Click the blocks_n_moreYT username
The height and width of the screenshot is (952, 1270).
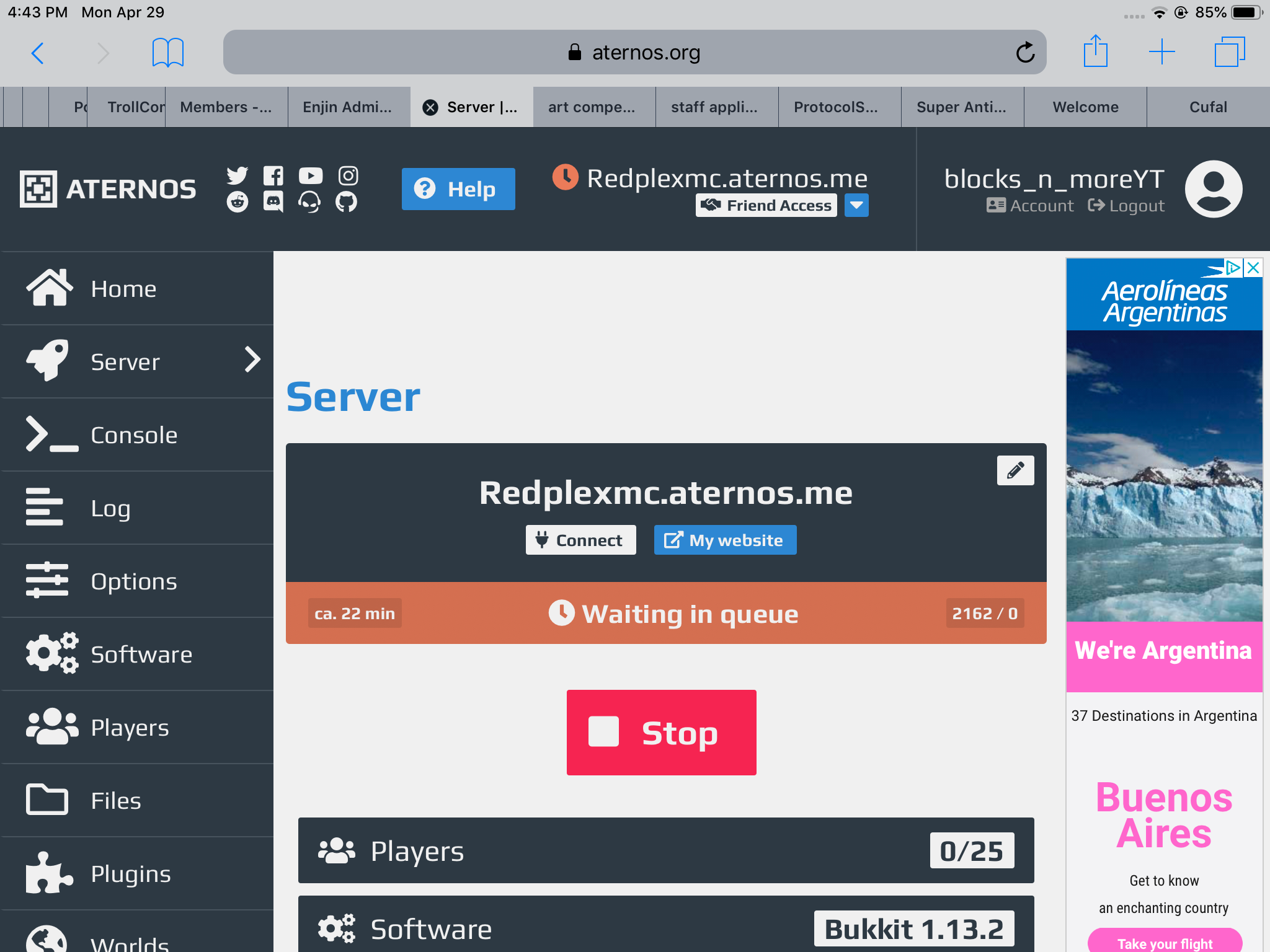click(1054, 179)
